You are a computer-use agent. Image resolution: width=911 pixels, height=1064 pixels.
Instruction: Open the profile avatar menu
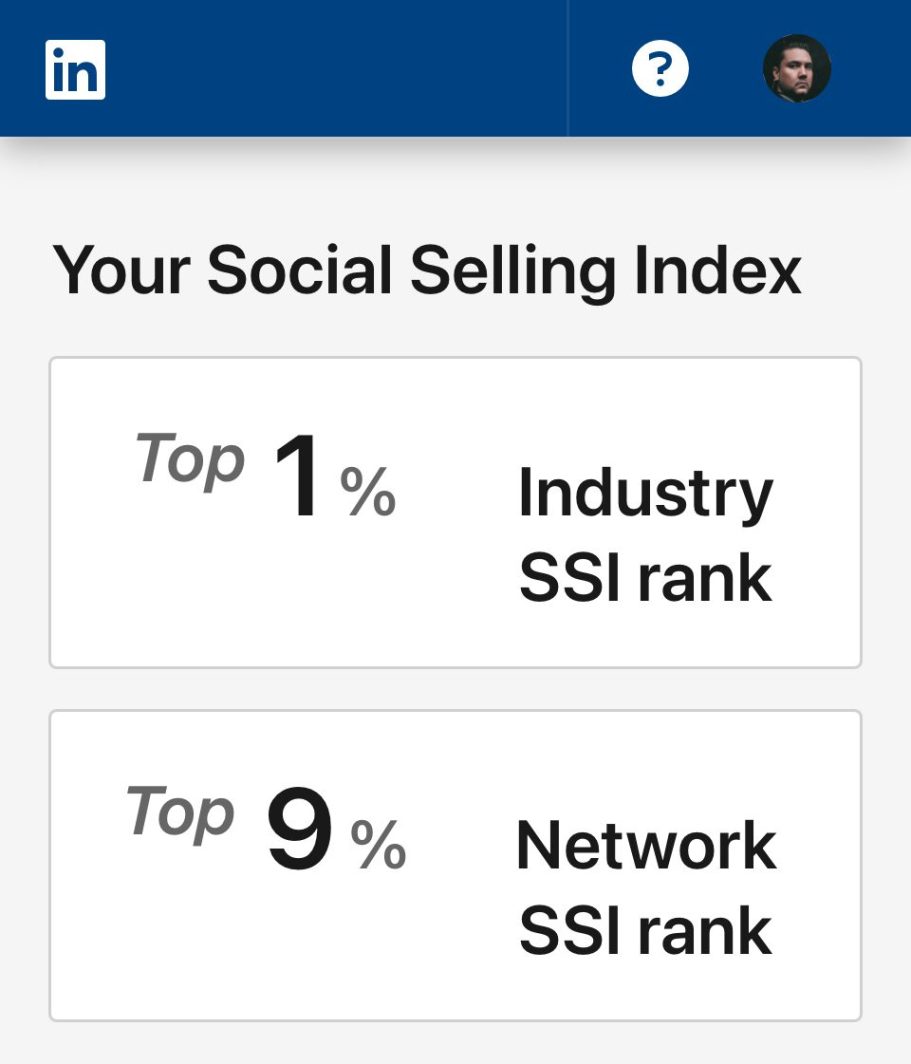(x=796, y=69)
